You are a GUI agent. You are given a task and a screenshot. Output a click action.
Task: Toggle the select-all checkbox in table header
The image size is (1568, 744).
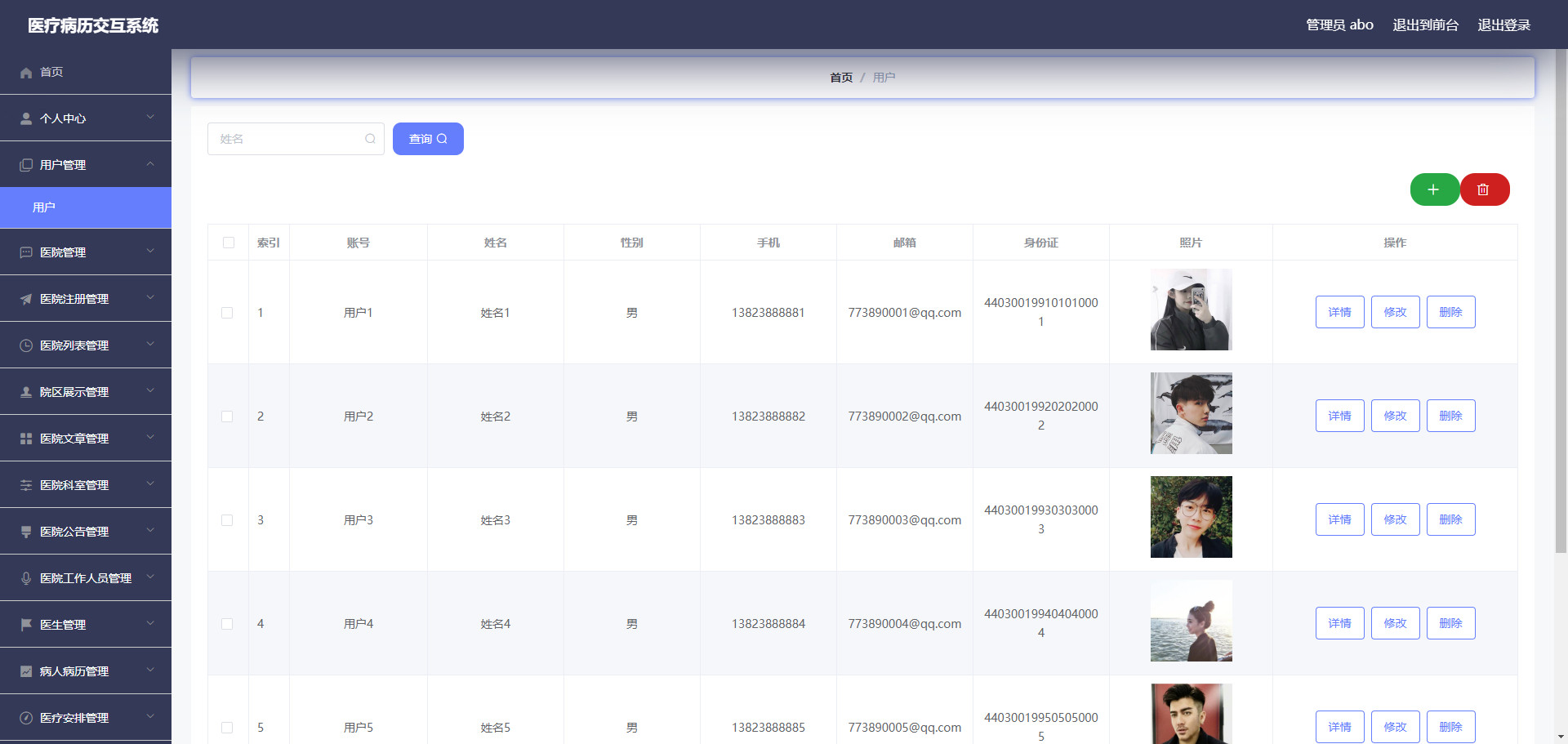click(229, 243)
